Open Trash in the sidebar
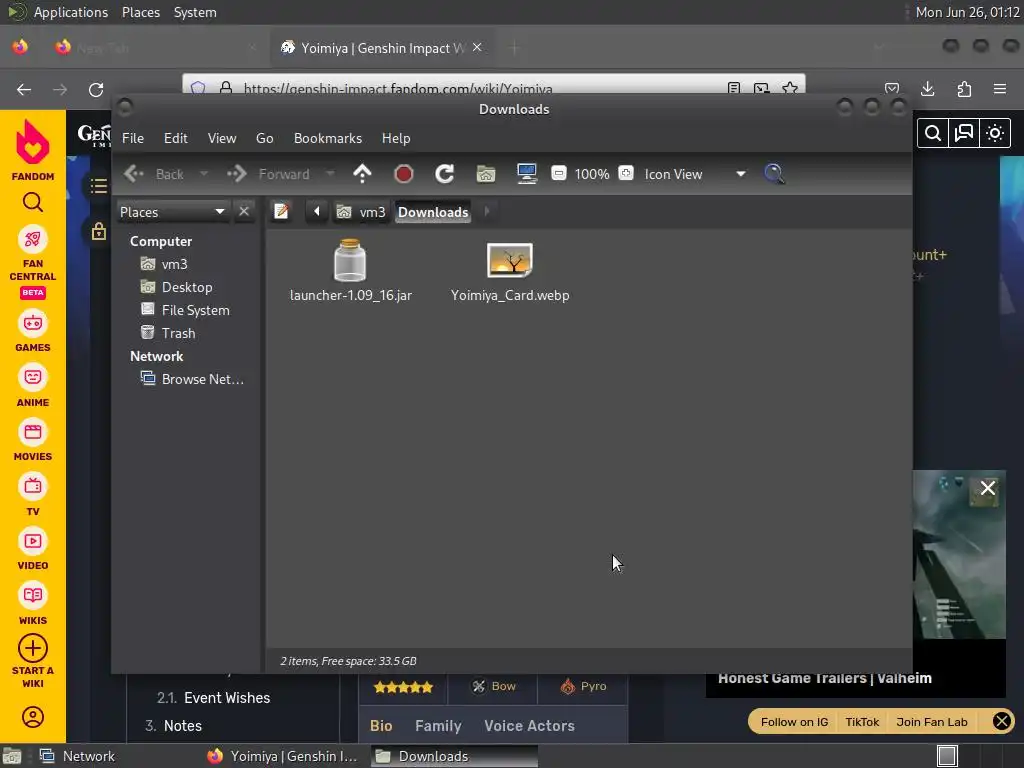Viewport: 1024px width, 768px height. [168, 333]
